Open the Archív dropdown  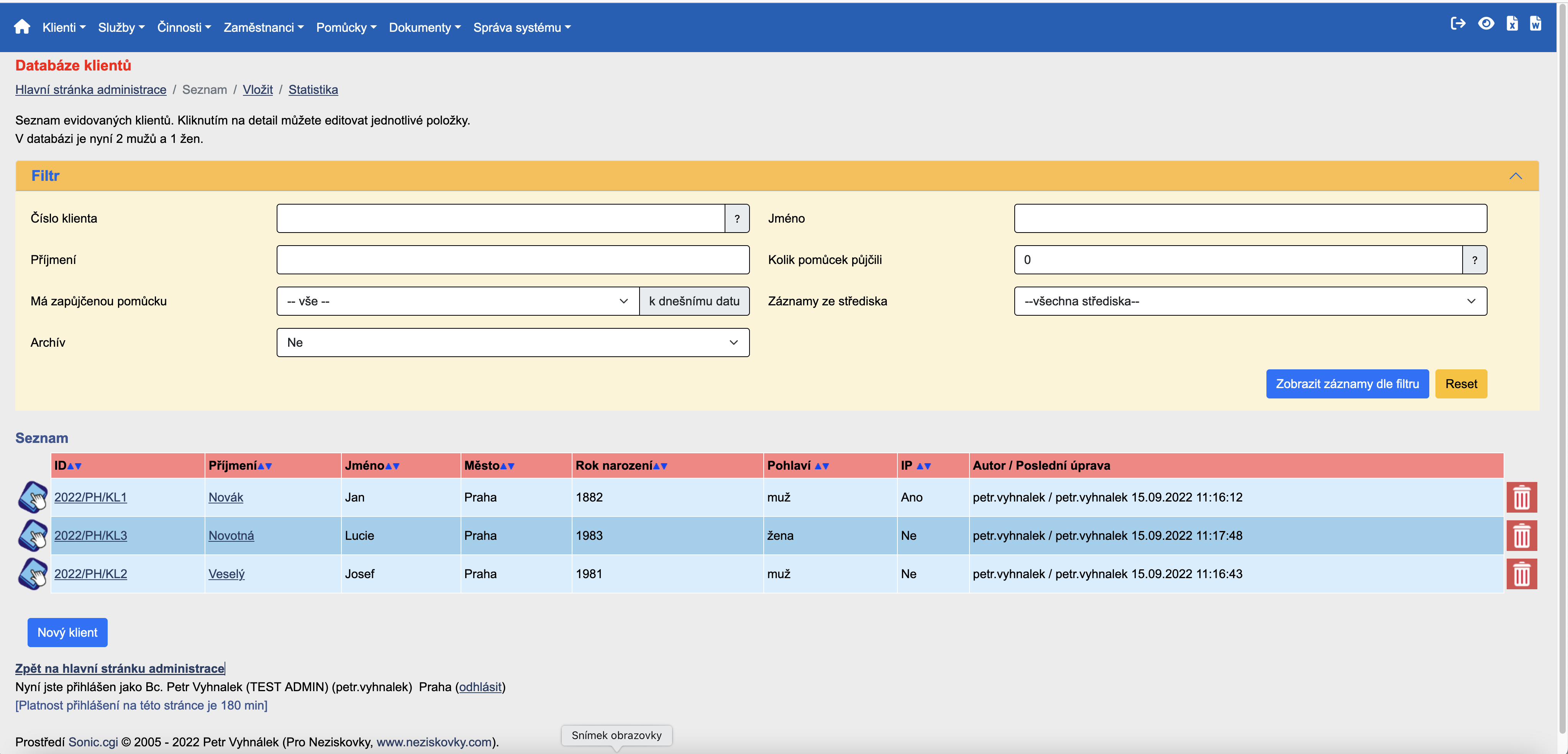pos(513,343)
